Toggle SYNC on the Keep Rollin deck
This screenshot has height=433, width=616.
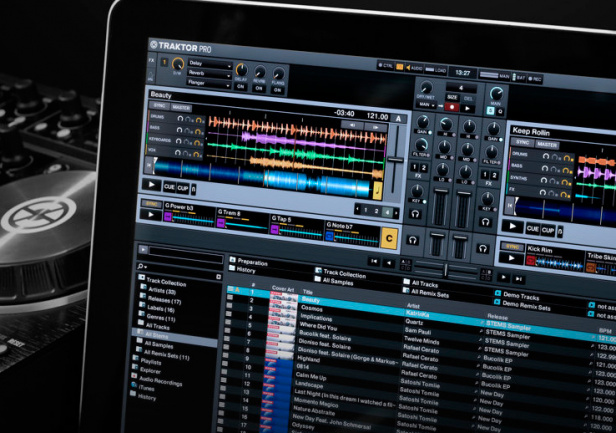click(522, 142)
